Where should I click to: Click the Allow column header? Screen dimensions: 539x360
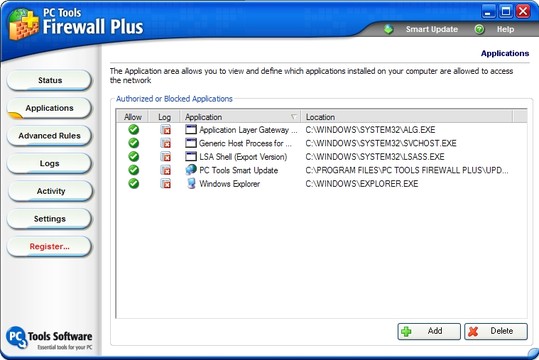pyautogui.click(x=133, y=117)
